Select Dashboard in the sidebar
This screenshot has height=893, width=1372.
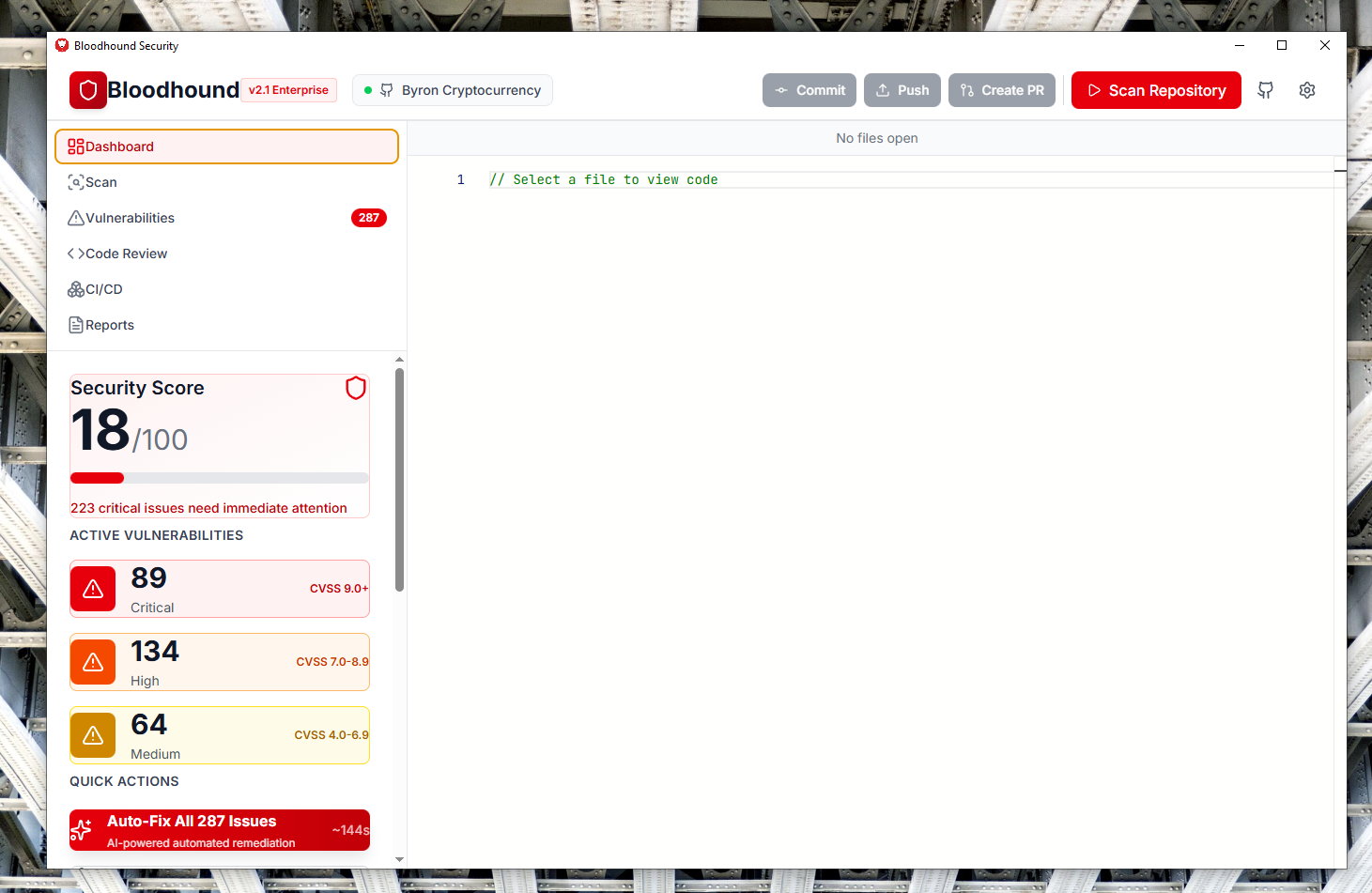tap(226, 146)
